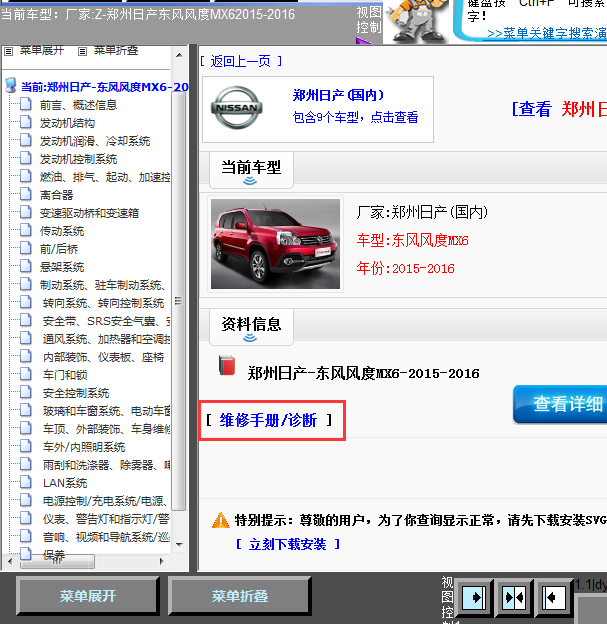Screen dimensions: 607x624
Task: Click the page icon next to 前言、概述信息
Action: [x=26, y=104]
